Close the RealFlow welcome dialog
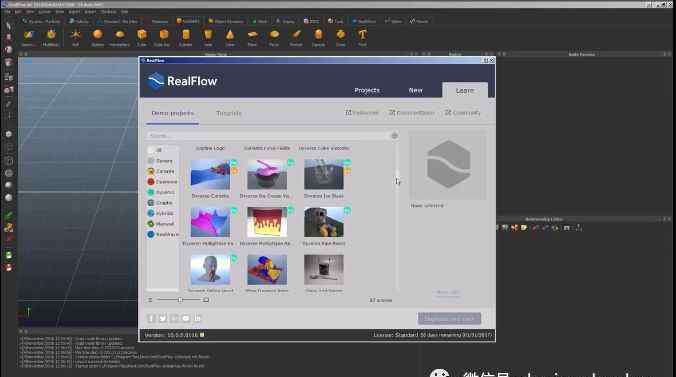 492,60
